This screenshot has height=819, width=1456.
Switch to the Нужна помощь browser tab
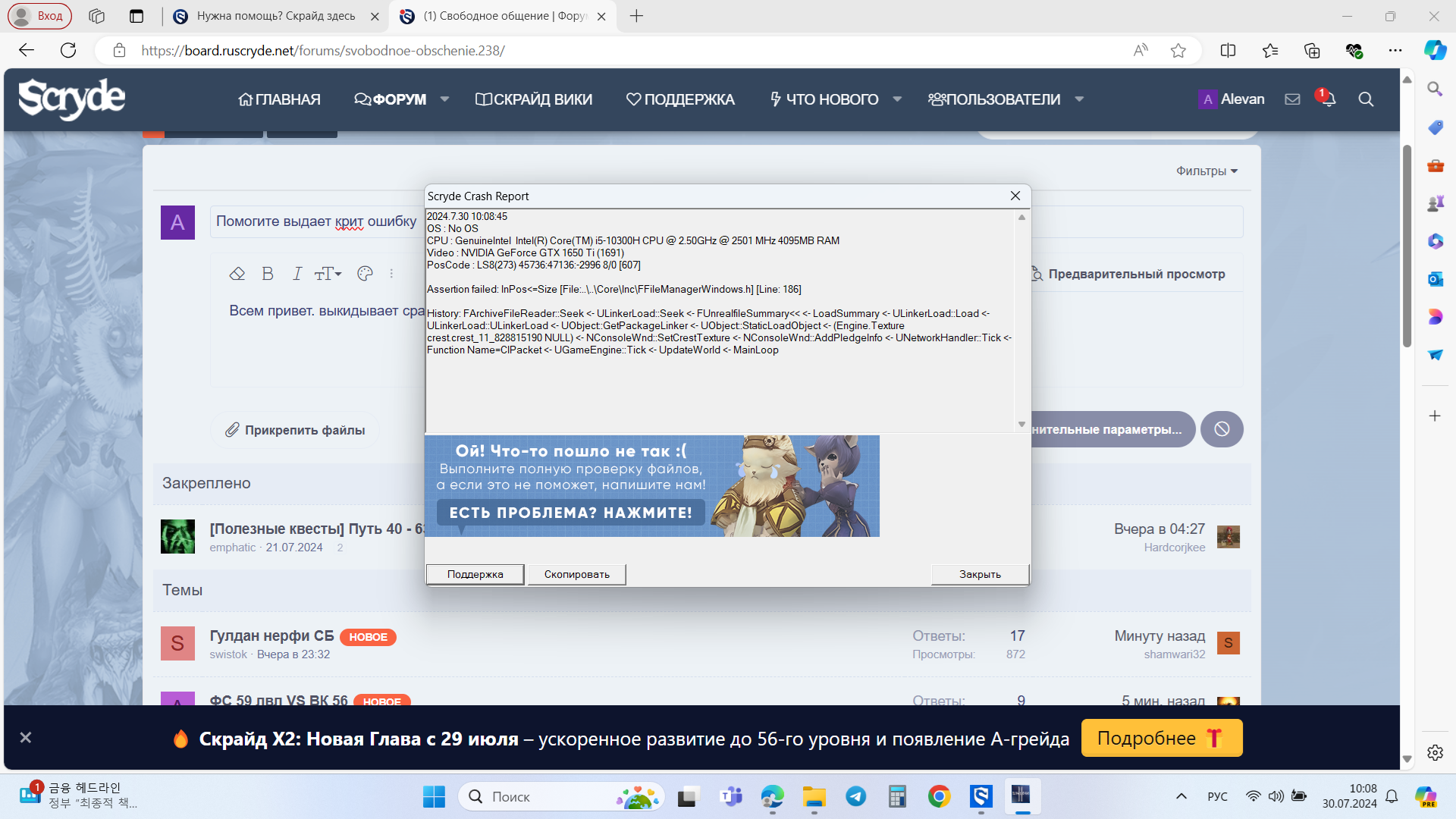[275, 16]
